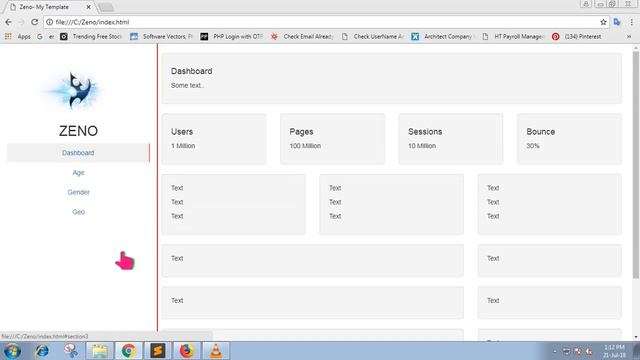640x360 pixels.
Task: Open HT Payroll Manager bookmark
Action: click(513, 36)
